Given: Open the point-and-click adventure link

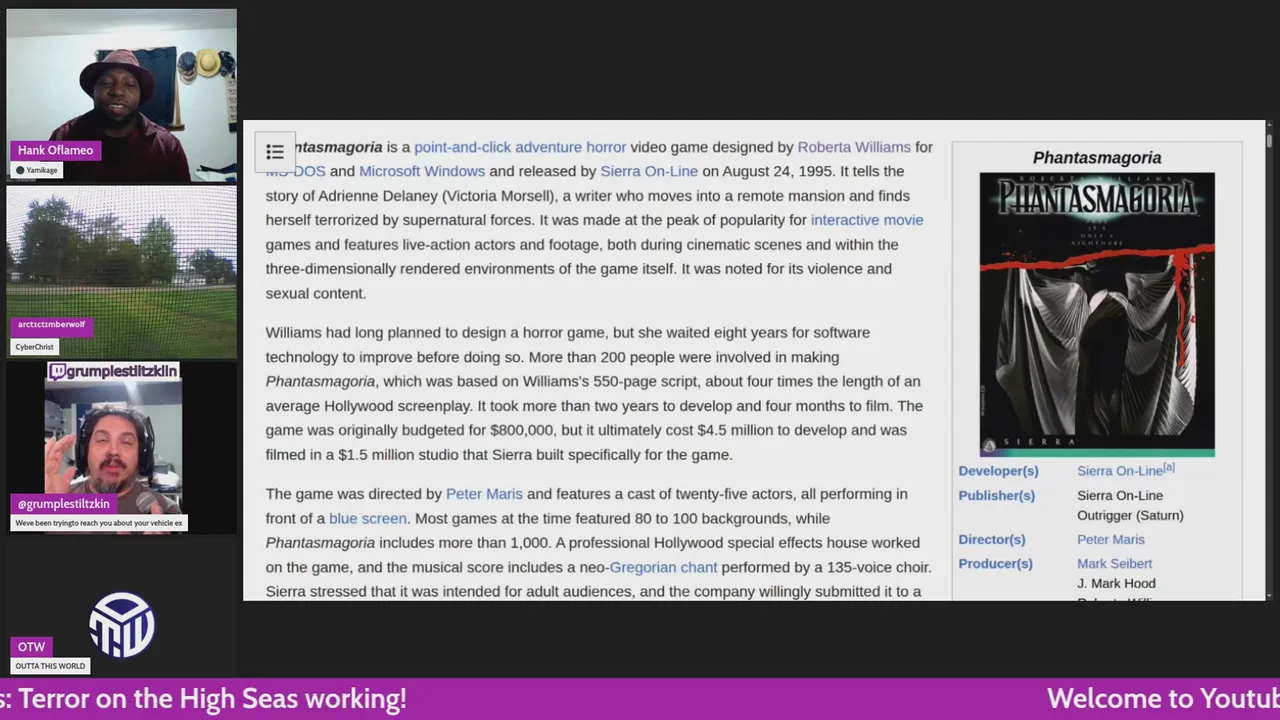Looking at the screenshot, I should 498,147.
